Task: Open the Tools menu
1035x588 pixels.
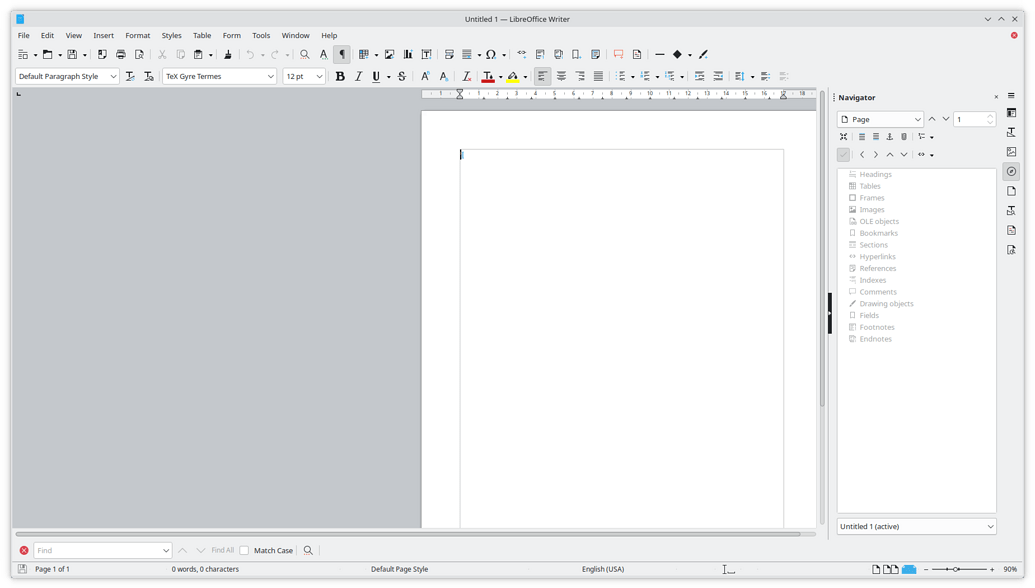Action: pyautogui.click(x=261, y=36)
